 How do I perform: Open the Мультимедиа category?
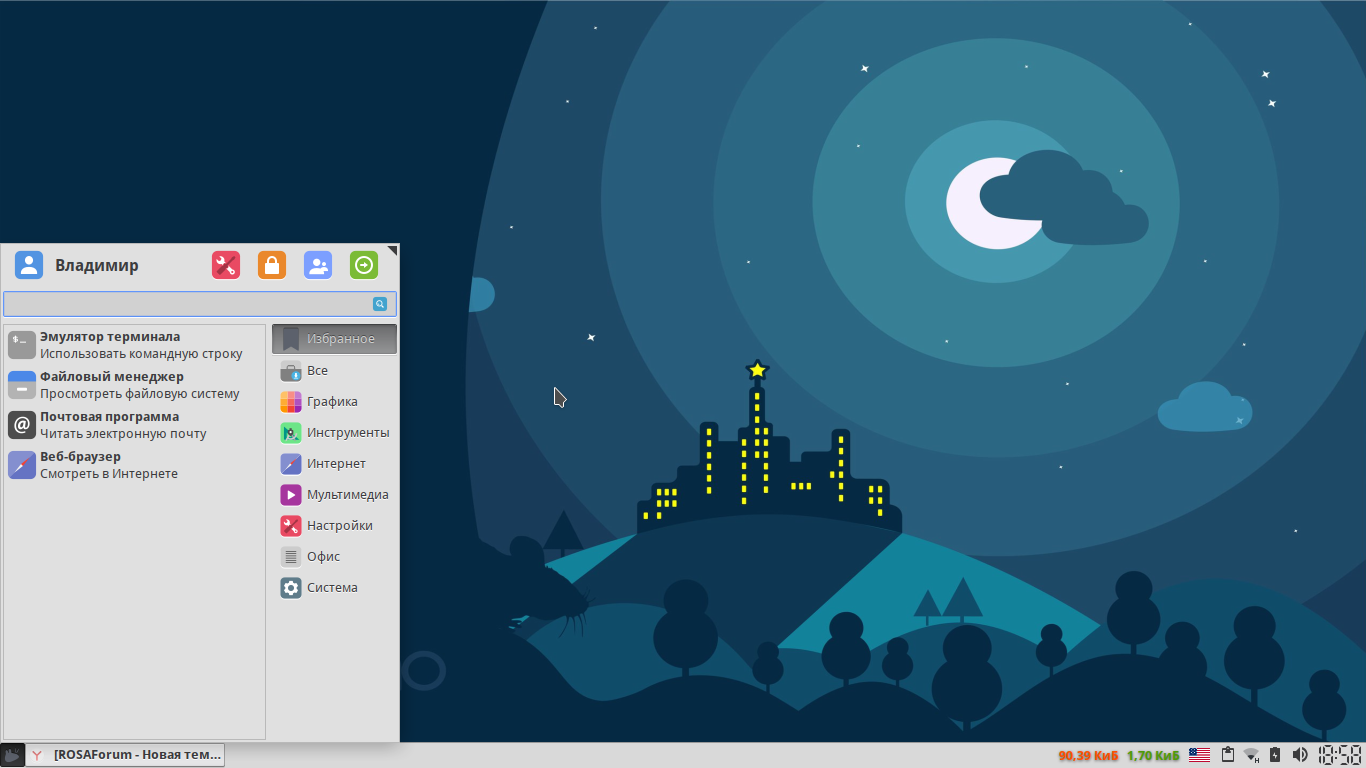[x=334, y=495]
